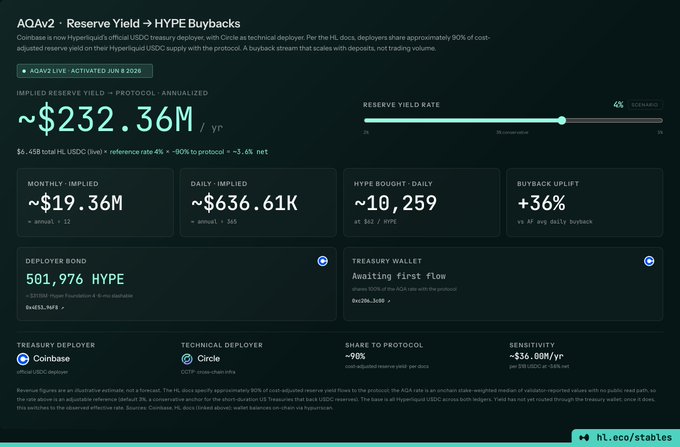
Task: Click the ~$232.36M annualized yield figure
Action: pyautogui.click(x=105, y=119)
